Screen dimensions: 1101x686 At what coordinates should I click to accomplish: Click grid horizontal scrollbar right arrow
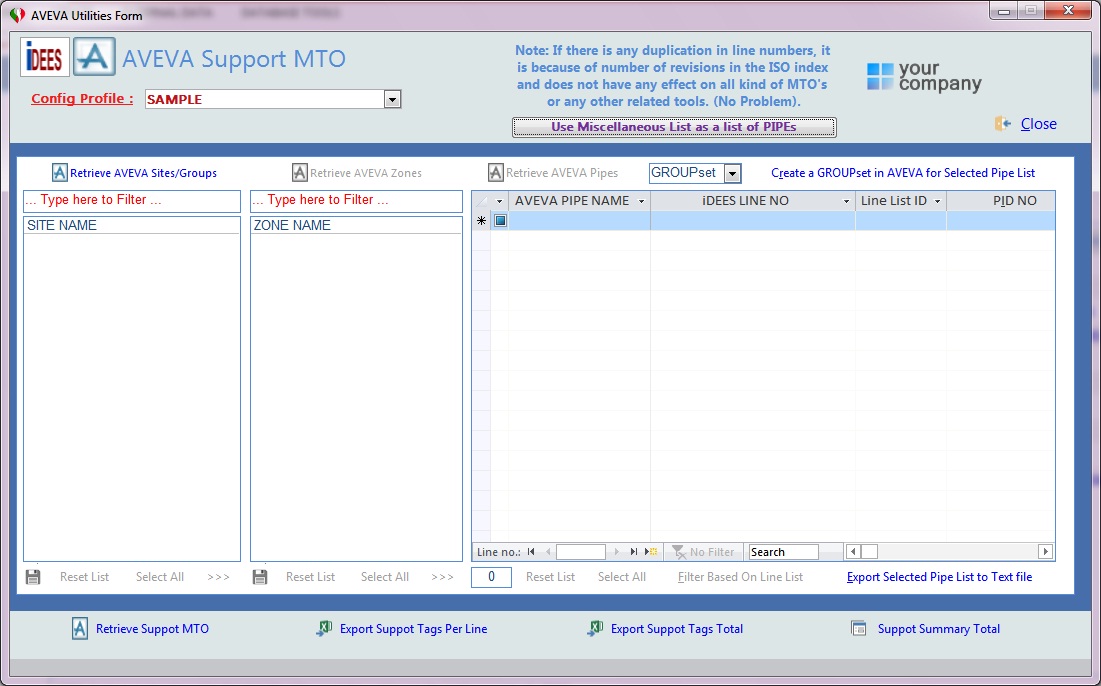1046,552
